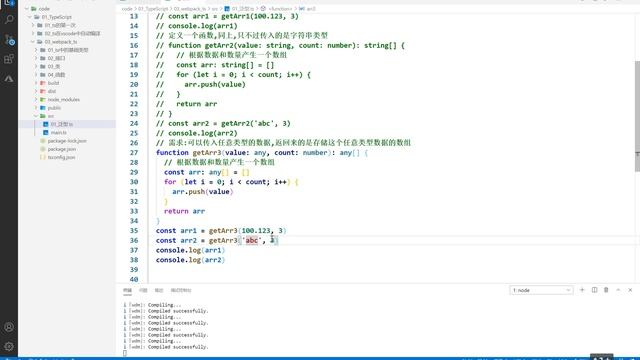
Task: Click last 'Compiled successfully.' terminal line
Action: tap(178, 347)
